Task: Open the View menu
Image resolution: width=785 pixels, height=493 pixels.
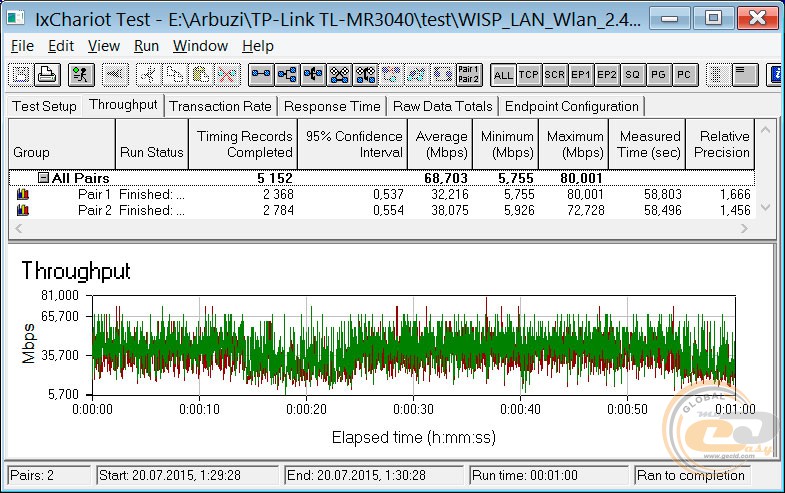Action: pos(104,46)
